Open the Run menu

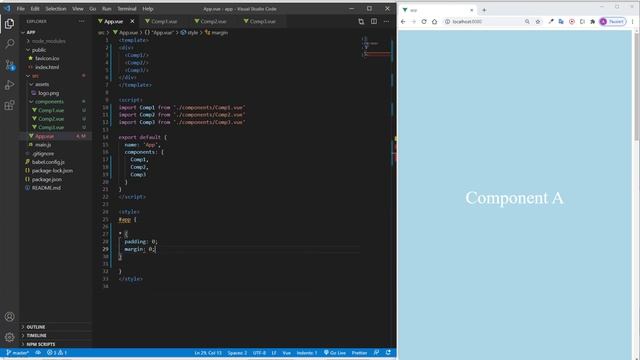coord(107,9)
